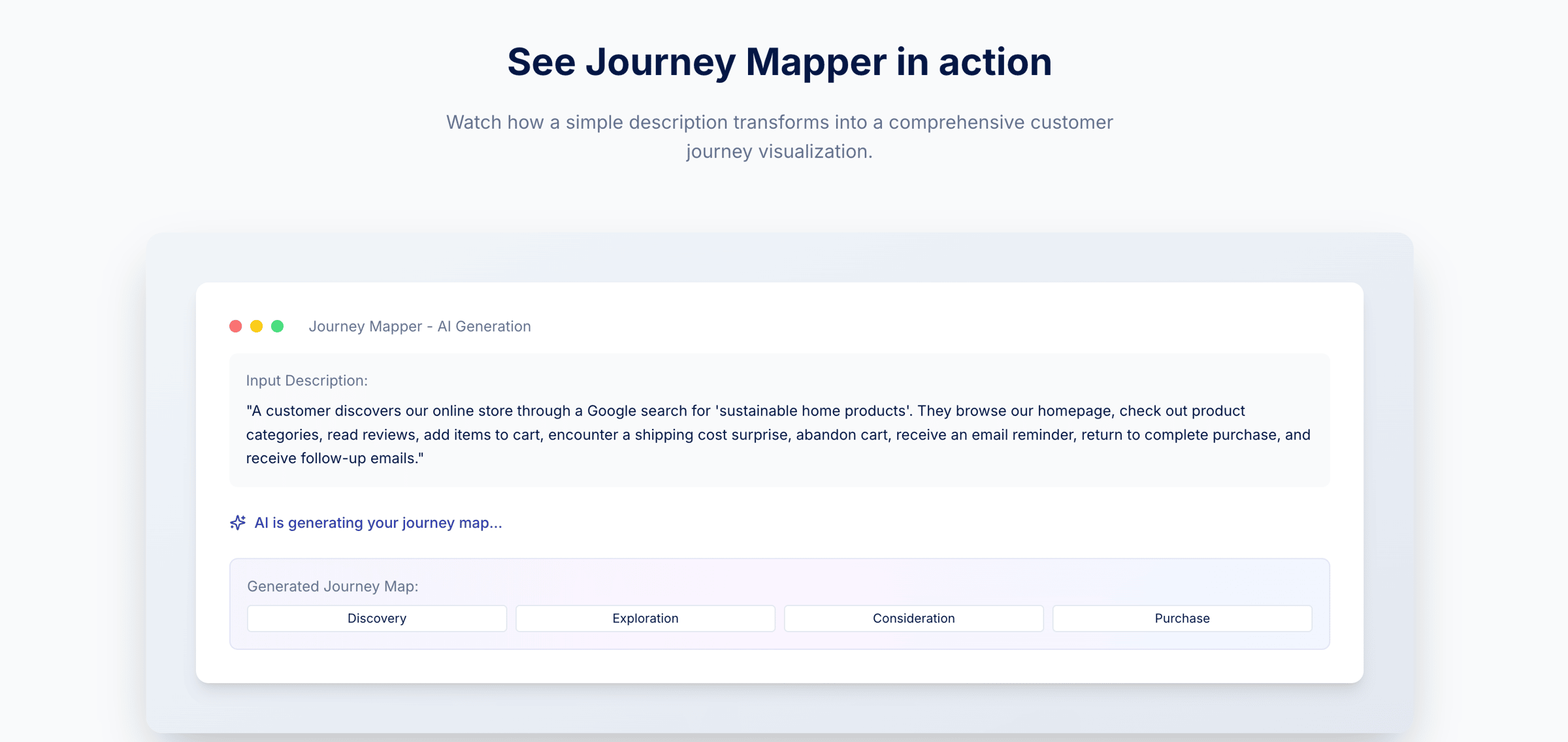
Task: Click the "Generated Journey Map:" label
Action: [x=333, y=586]
